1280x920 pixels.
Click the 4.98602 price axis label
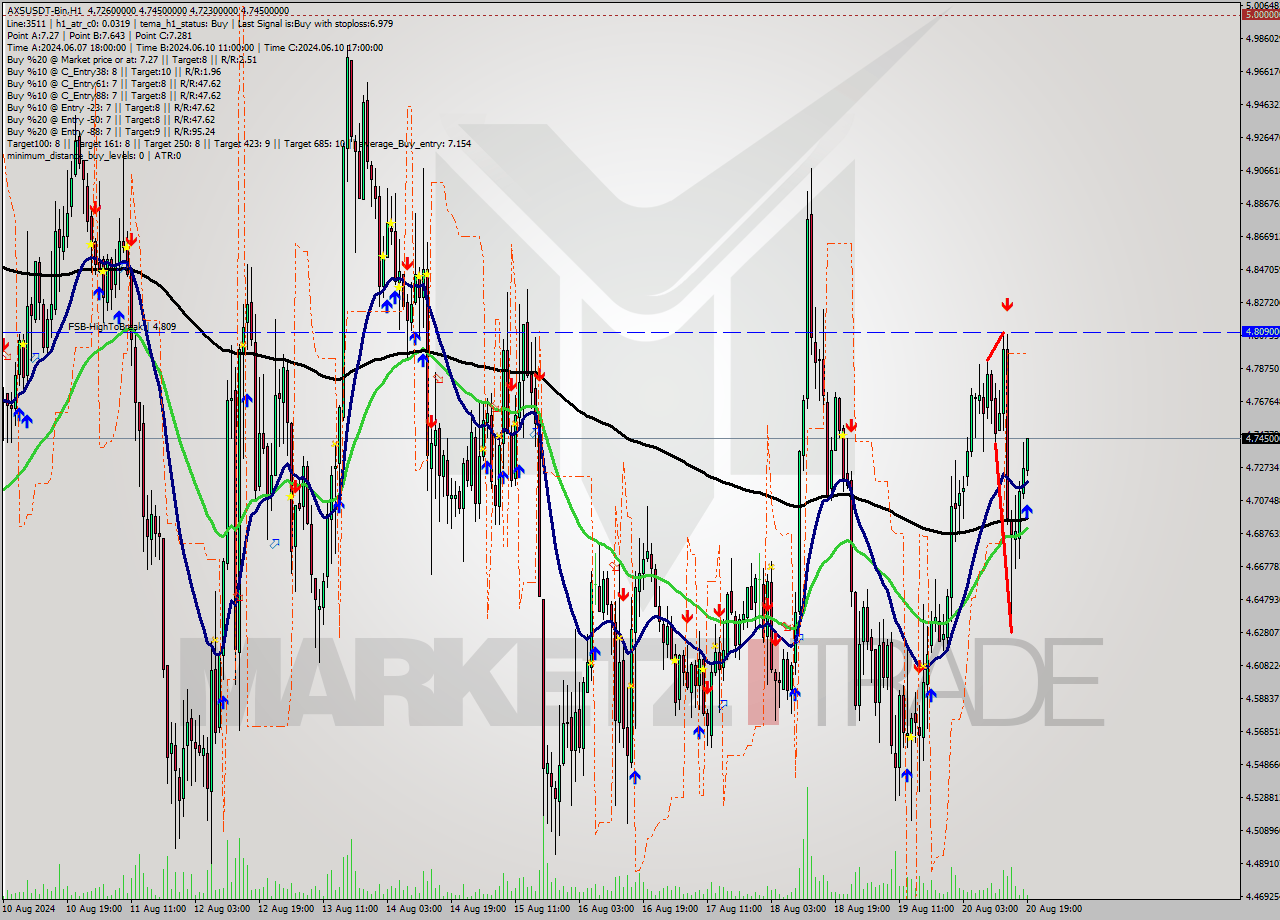(1262, 38)
